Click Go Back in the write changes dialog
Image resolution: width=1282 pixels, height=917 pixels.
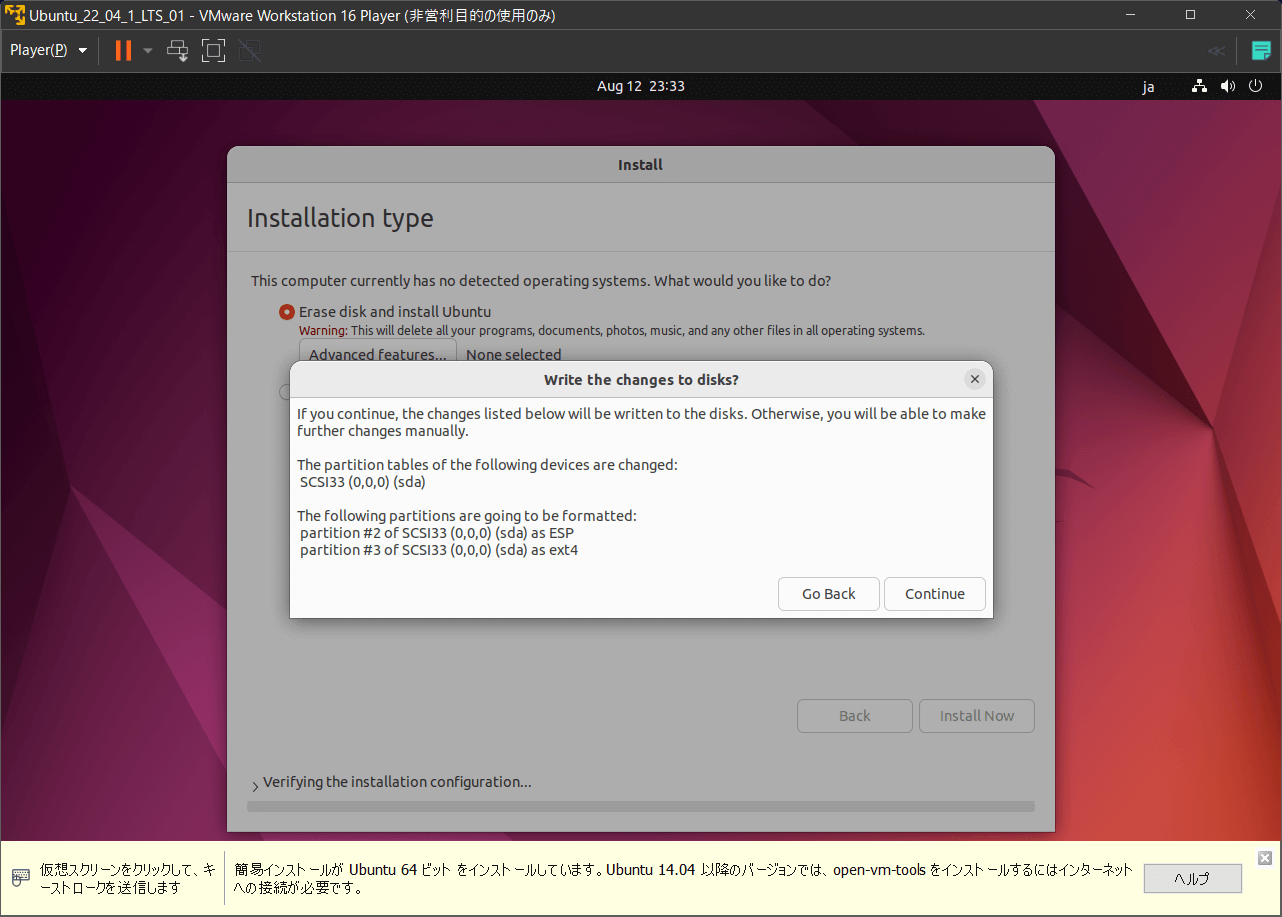[x=829, y=594]
